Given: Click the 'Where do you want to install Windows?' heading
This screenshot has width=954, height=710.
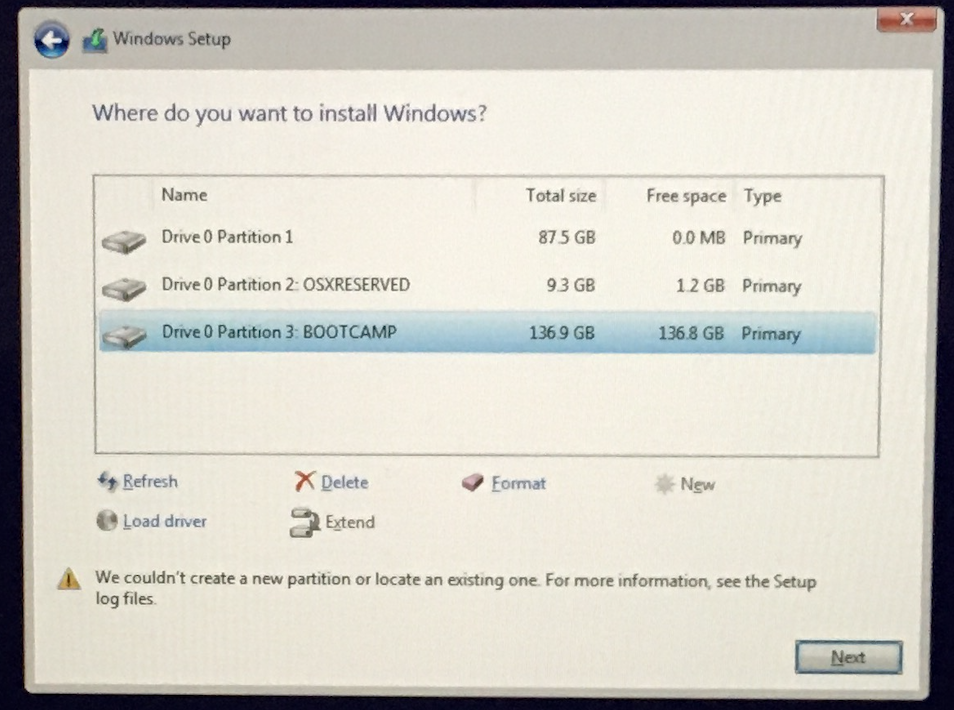Looking at the screenshot, I should pyautogui.click(x=290, y=114).
